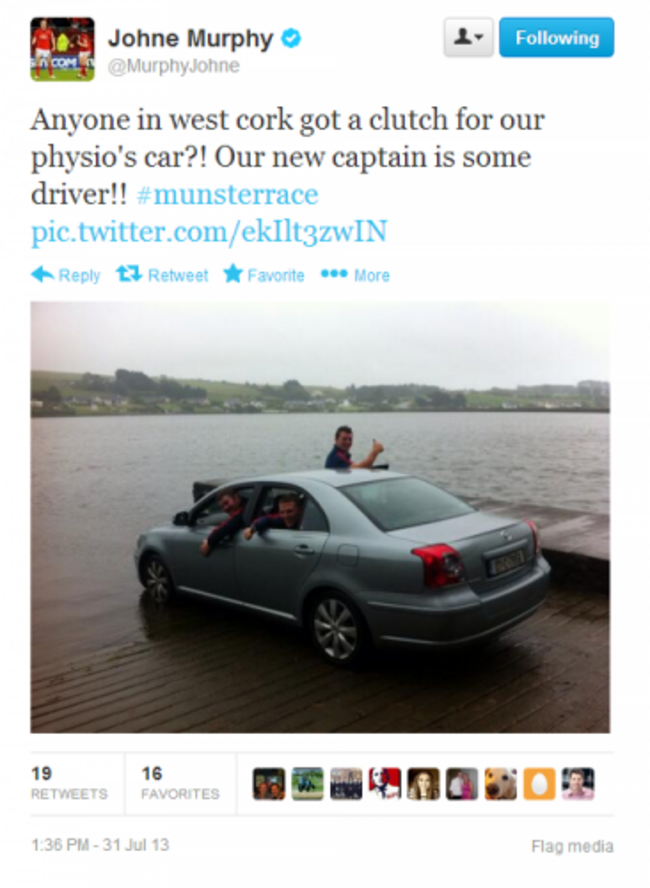Image resolution: width=650 pixels, height=888 pixels.
Task: Open the More options dots
Action: point(334,274)
